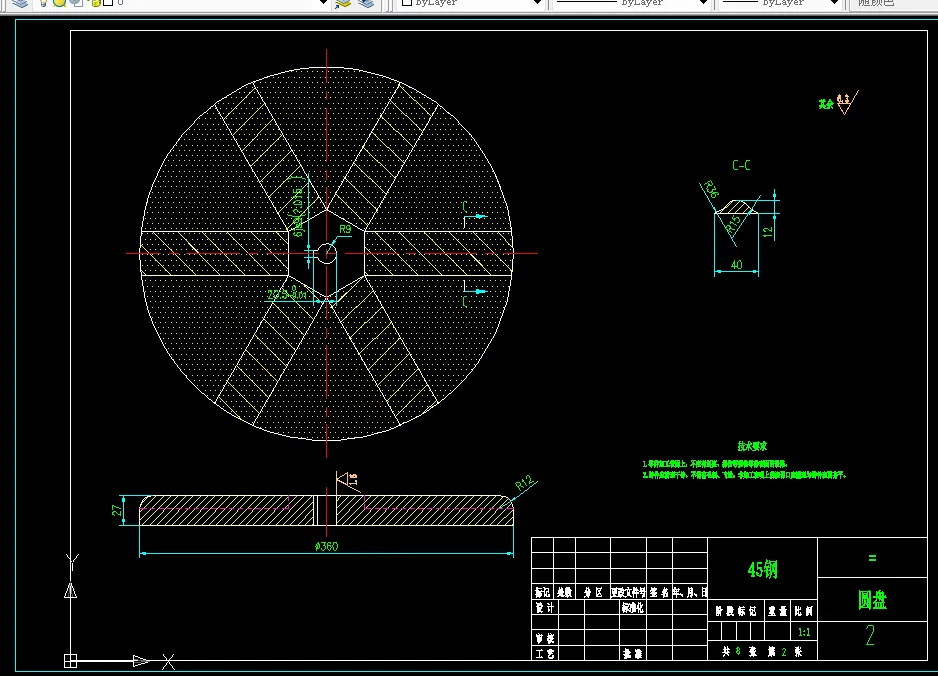Click the 圆盘 part name in title block
The height and width of the screenshot is (676, 938).
click(872, 600)
